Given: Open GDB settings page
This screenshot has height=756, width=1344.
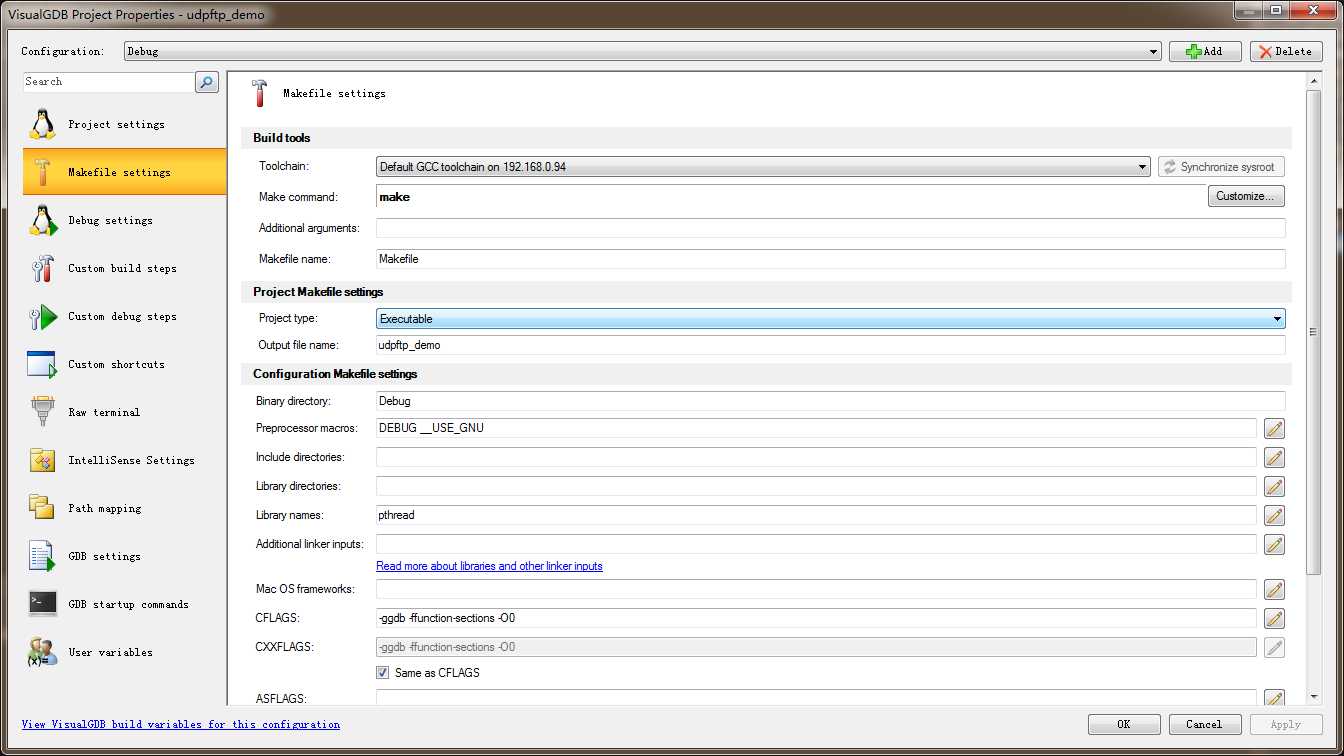Looking at the screenshot, I should (x=124, y=556).
